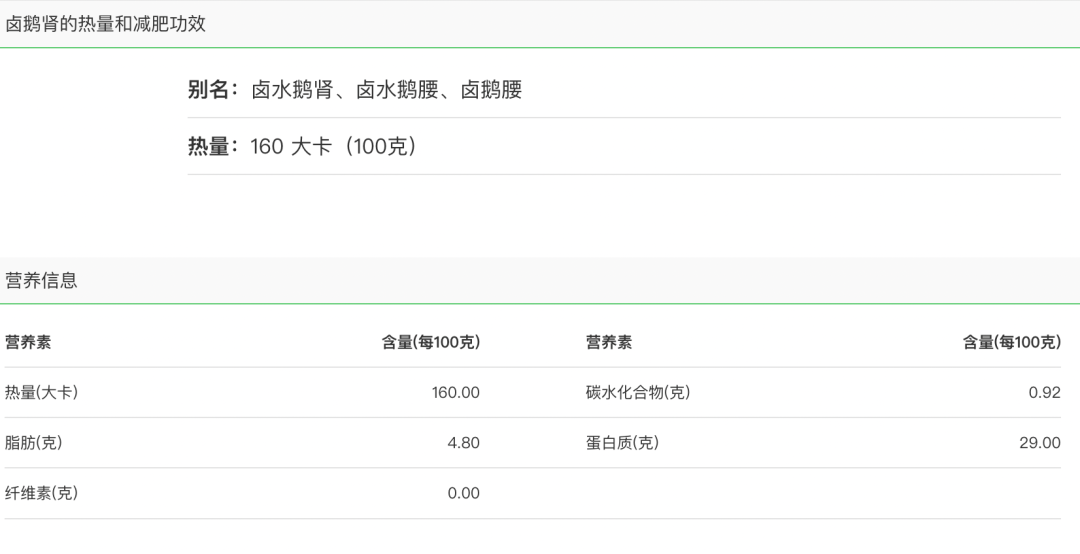1080x554 pixels.
Task: Click the left 营养素 column header
Action: (x=28, y=342)
